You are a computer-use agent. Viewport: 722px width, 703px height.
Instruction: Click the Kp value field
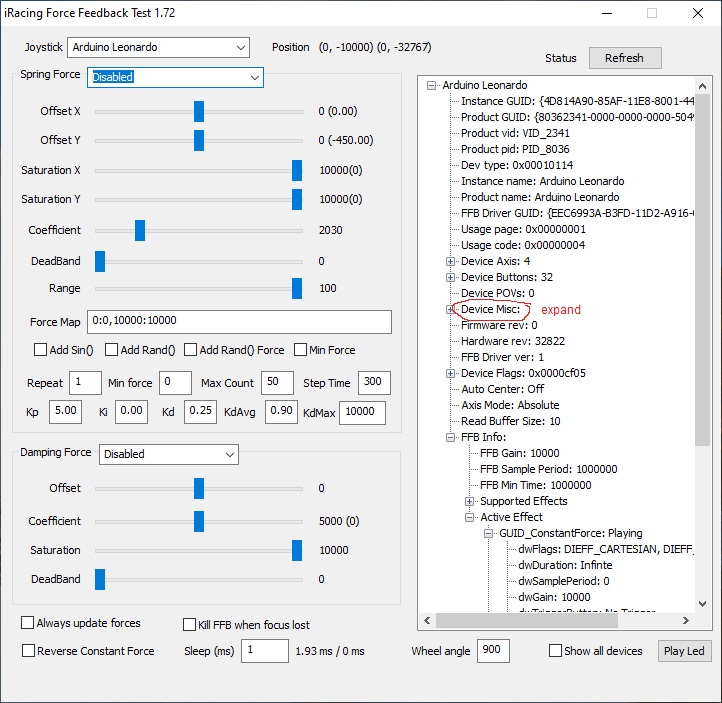[x=65, y=412]
